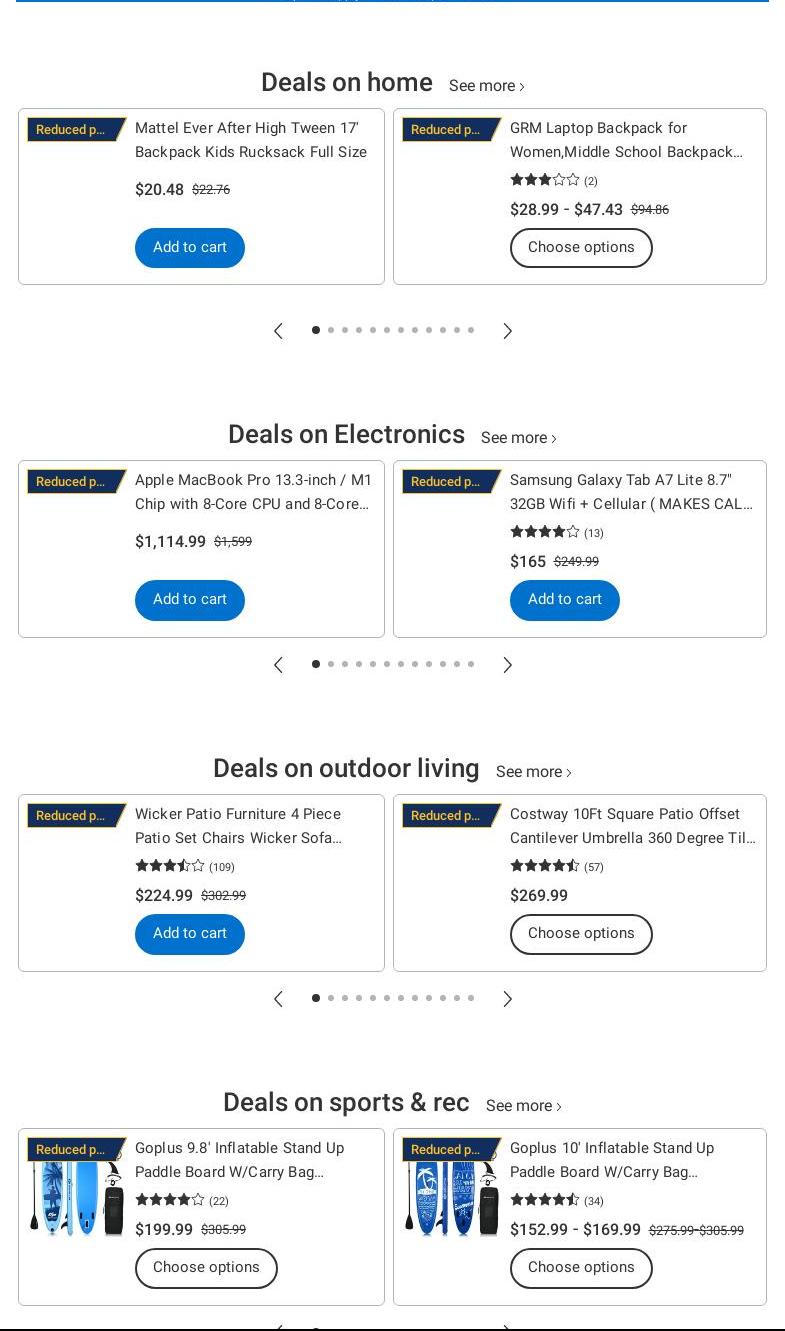Open Wicker Patio Furniture 4 Piece listing

tap(238, 826)
